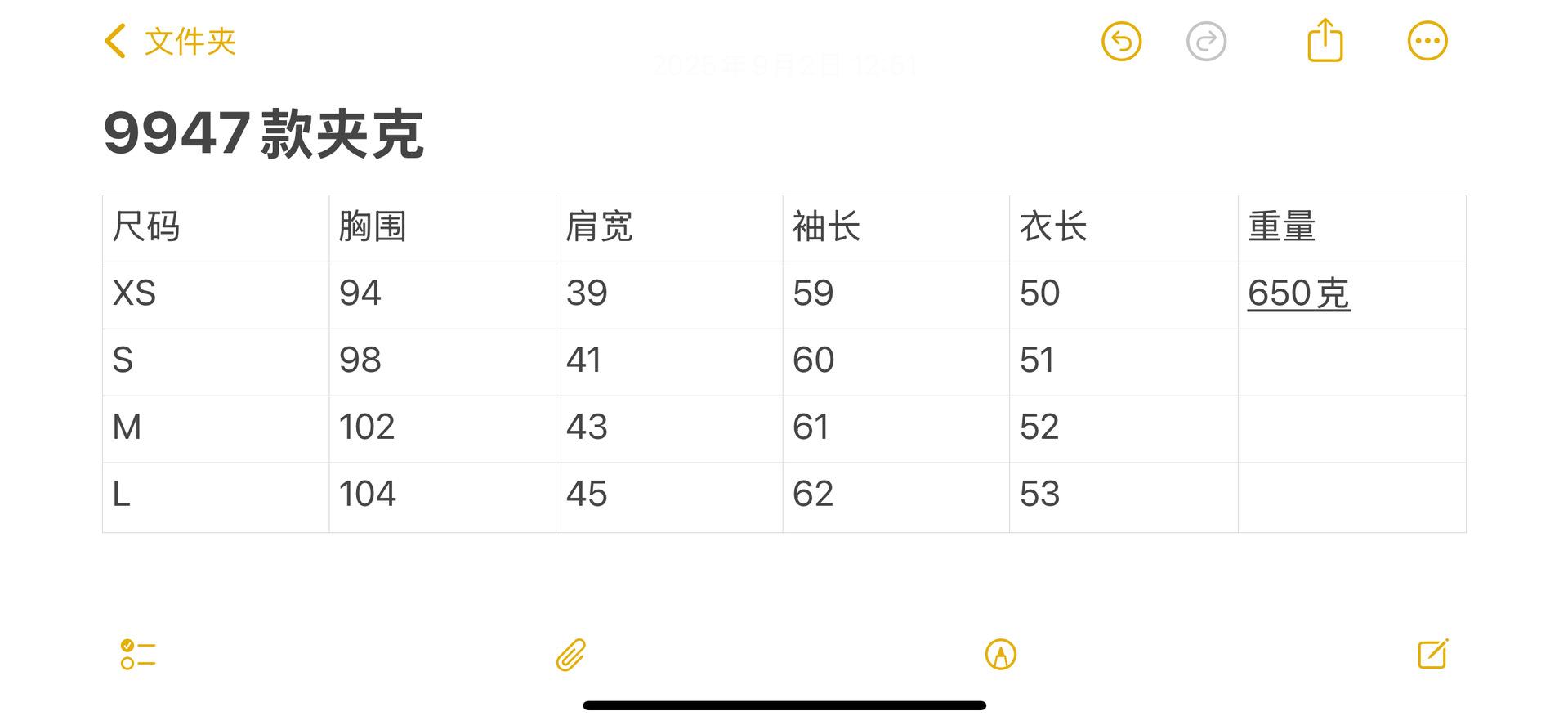
Task: Select the 尺码 header cell
Action: pos(215,228)
